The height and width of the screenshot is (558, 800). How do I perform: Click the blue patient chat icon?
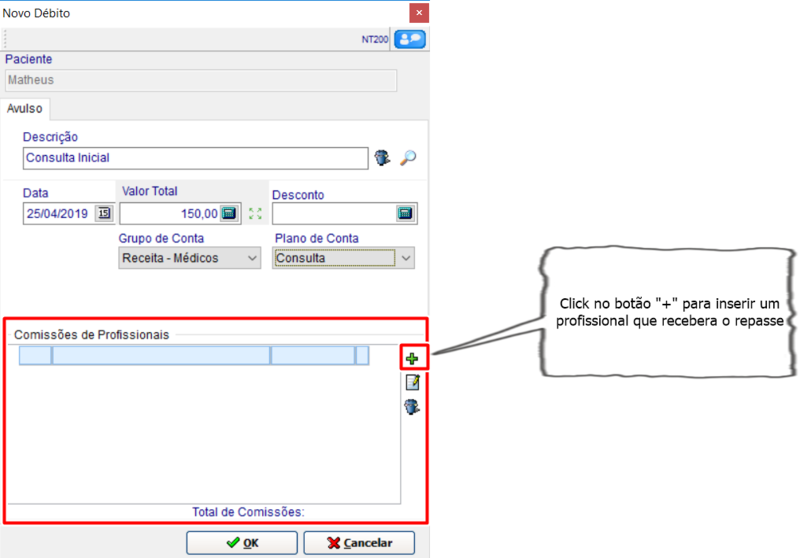[x=409, y=39]
